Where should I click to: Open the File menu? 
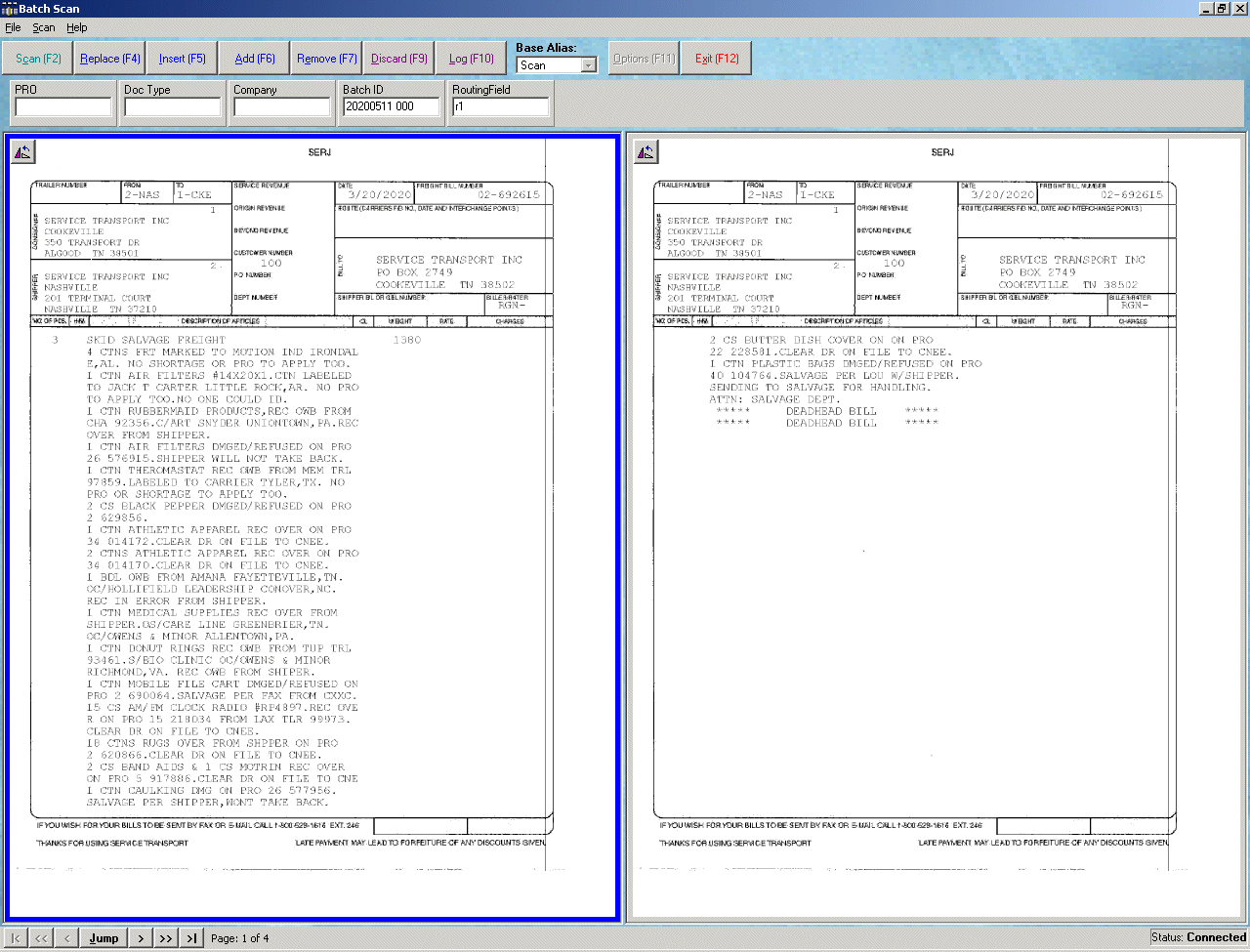[13, 27]
